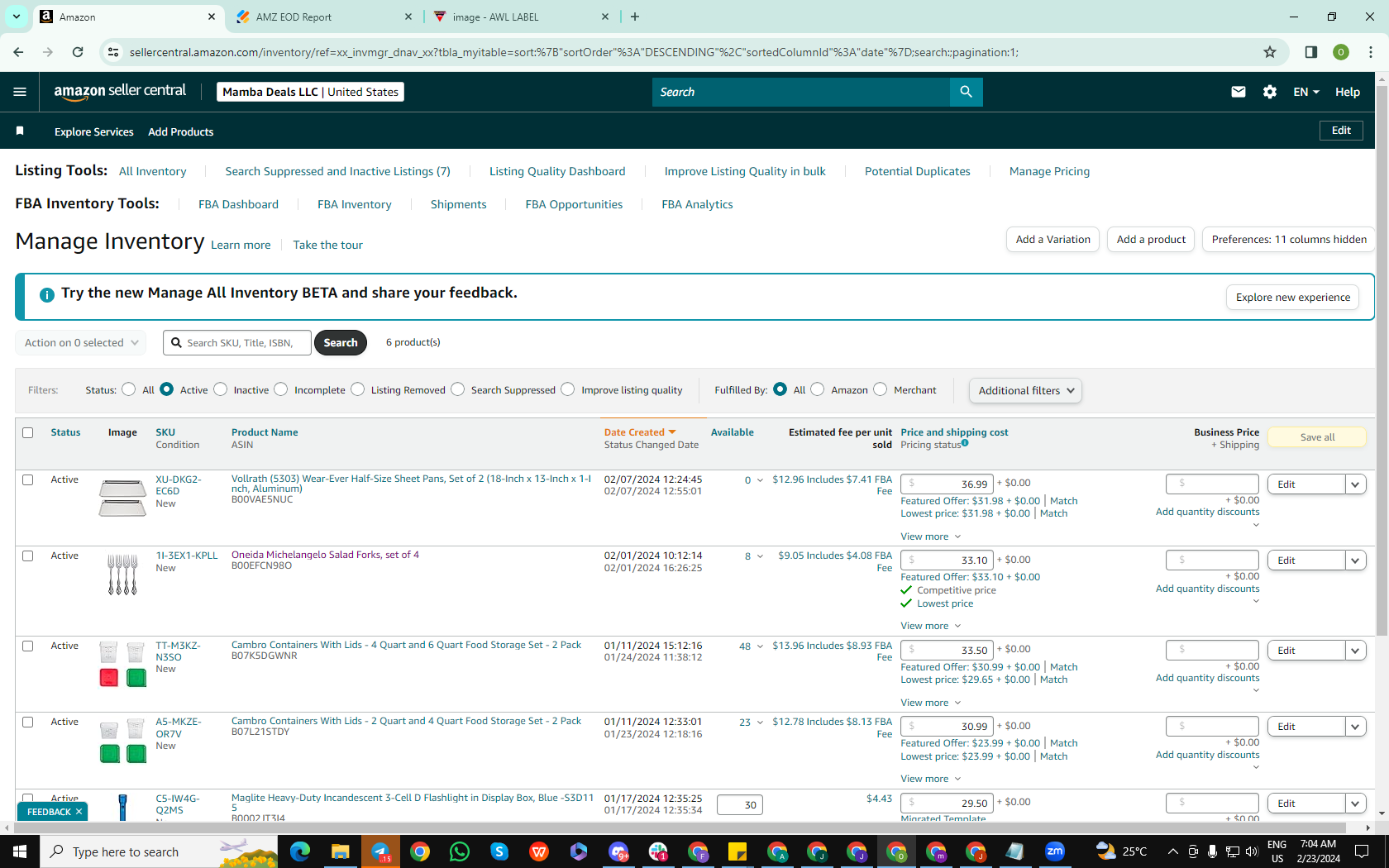Open the messages envelope icon

pyautogui.click(x=1238, y=92)
